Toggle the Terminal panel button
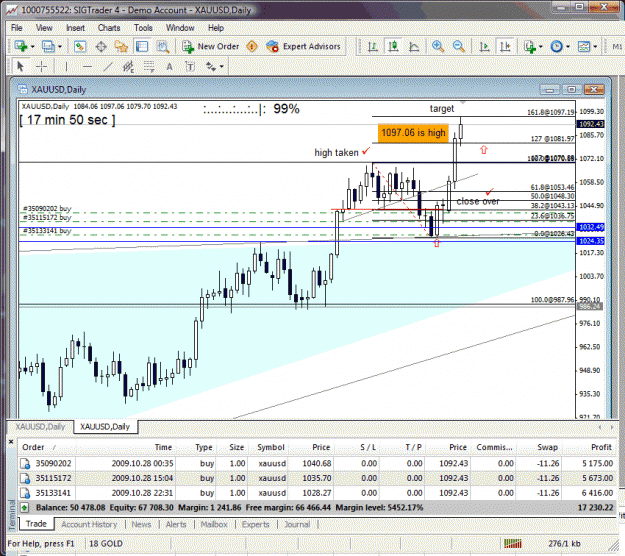Viewport: 625px width, 556px height. coord(142,47)
